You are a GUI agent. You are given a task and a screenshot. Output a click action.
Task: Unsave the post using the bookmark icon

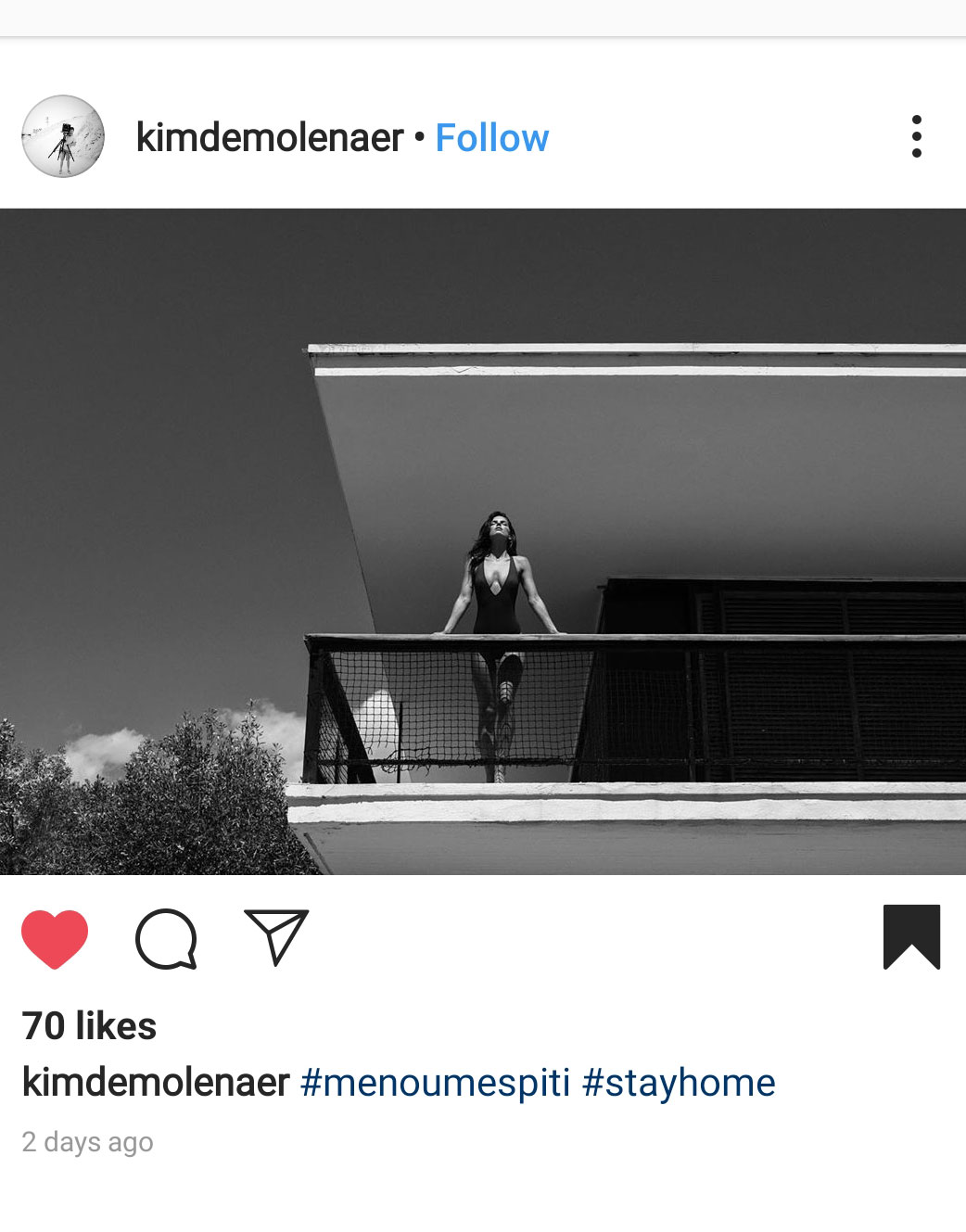(x=911, y=937)
